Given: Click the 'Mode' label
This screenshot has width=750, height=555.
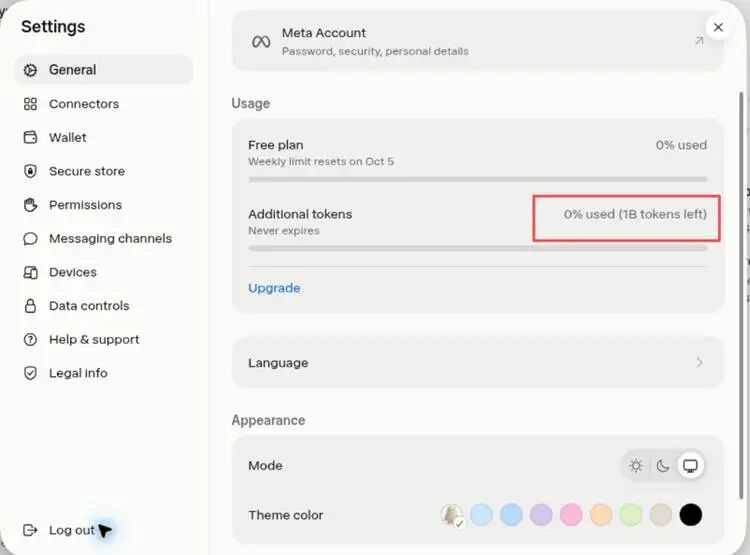Looking at the screenshot, I should pyautogui.click(x=265, y=466).
